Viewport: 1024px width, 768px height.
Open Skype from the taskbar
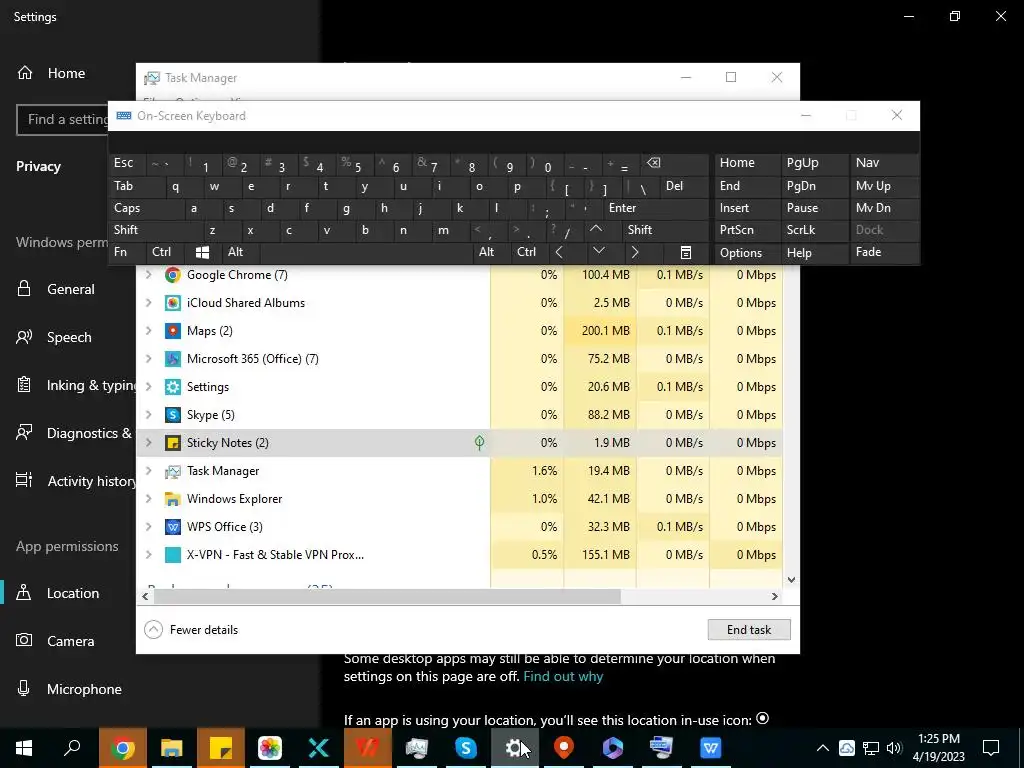point(466,748)
